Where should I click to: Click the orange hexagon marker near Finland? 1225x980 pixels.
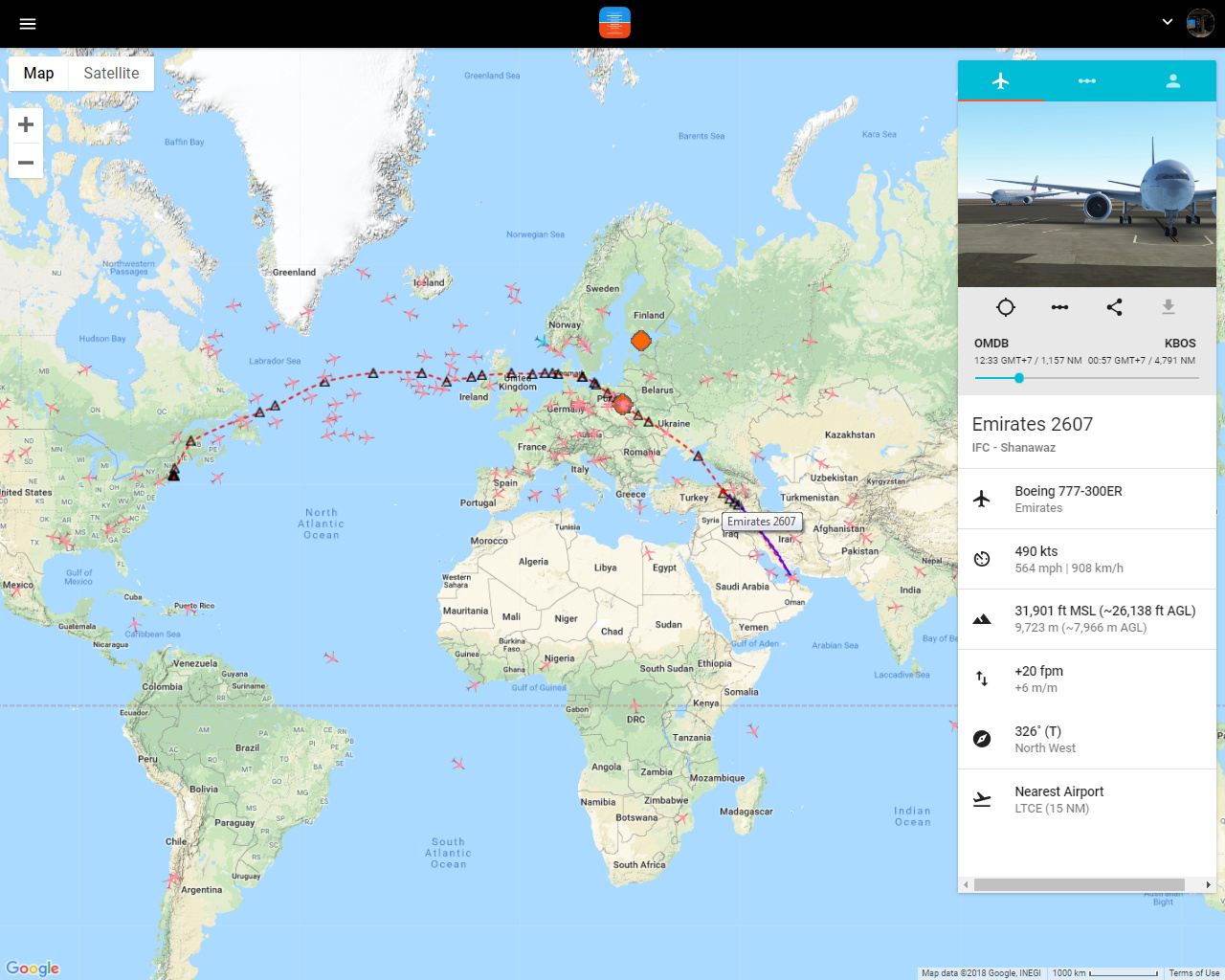[641, 341]
